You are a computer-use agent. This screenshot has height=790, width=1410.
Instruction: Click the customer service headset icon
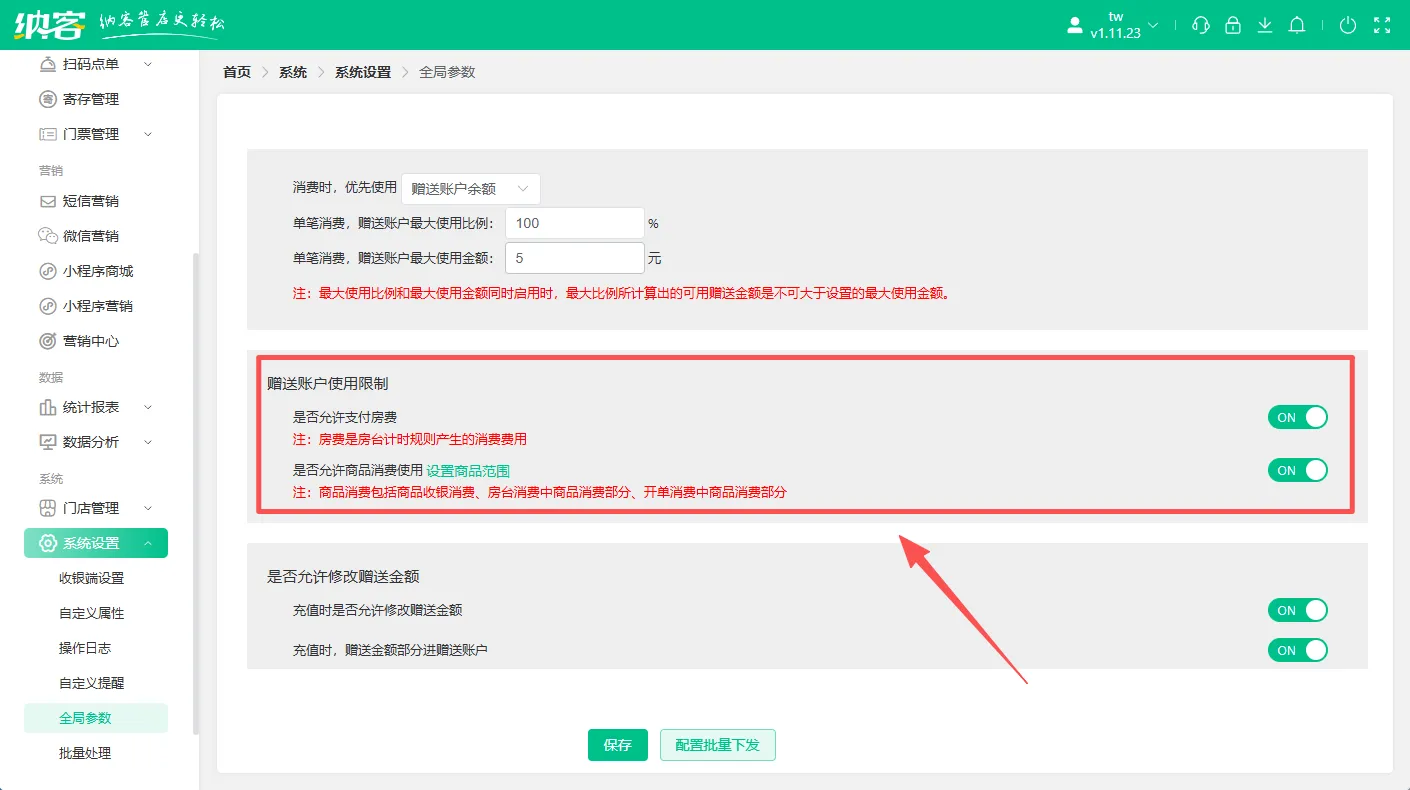[1201, 25]
